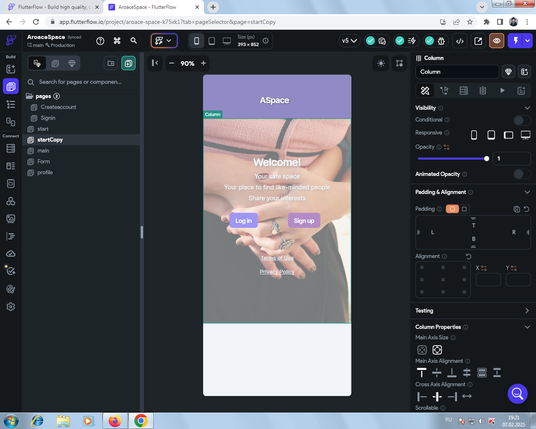
Task: Select desktop device canvas size
Action: coord(227,41)
